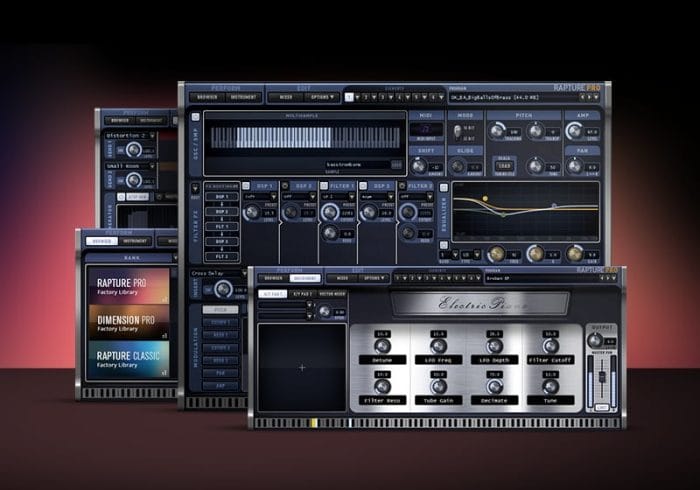Open Options menu in main editor window
The image size is (700, 490).
[322, 97]
